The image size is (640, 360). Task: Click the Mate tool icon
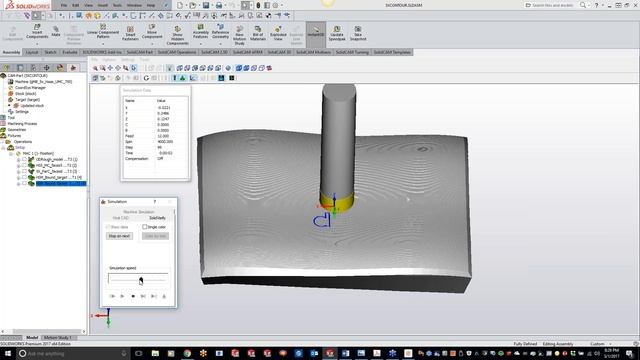click(x=56, y=29)
